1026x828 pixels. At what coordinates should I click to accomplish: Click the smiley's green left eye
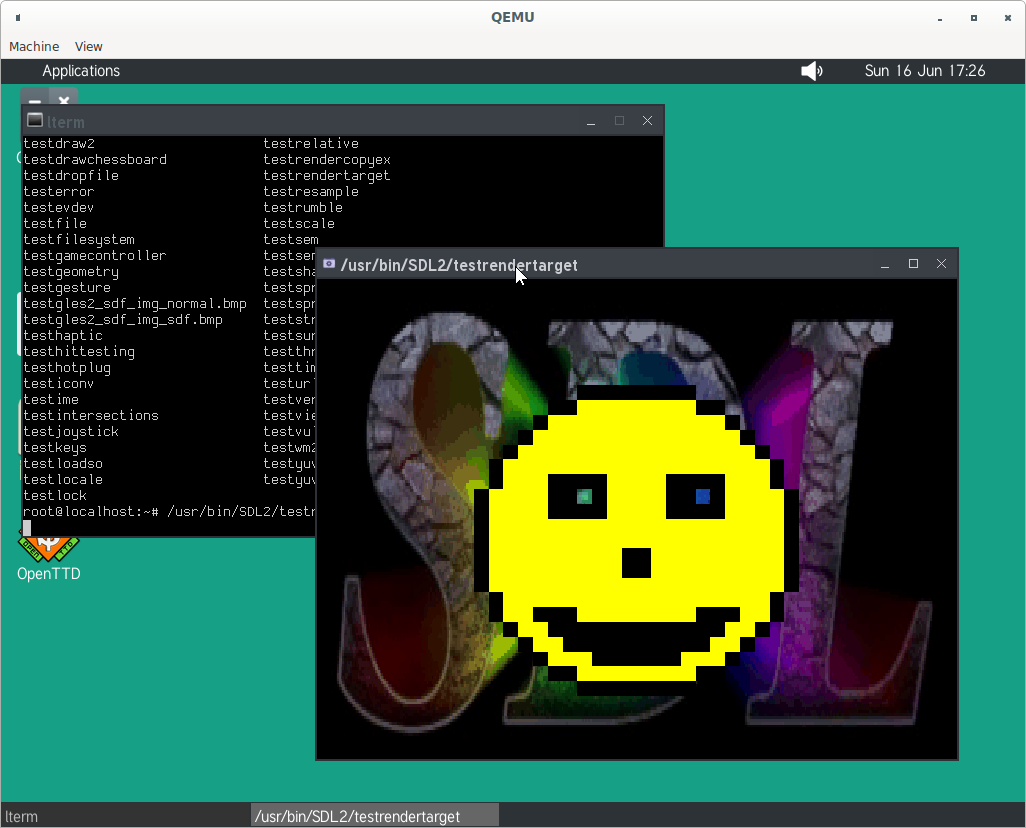(x=584, y=497)
